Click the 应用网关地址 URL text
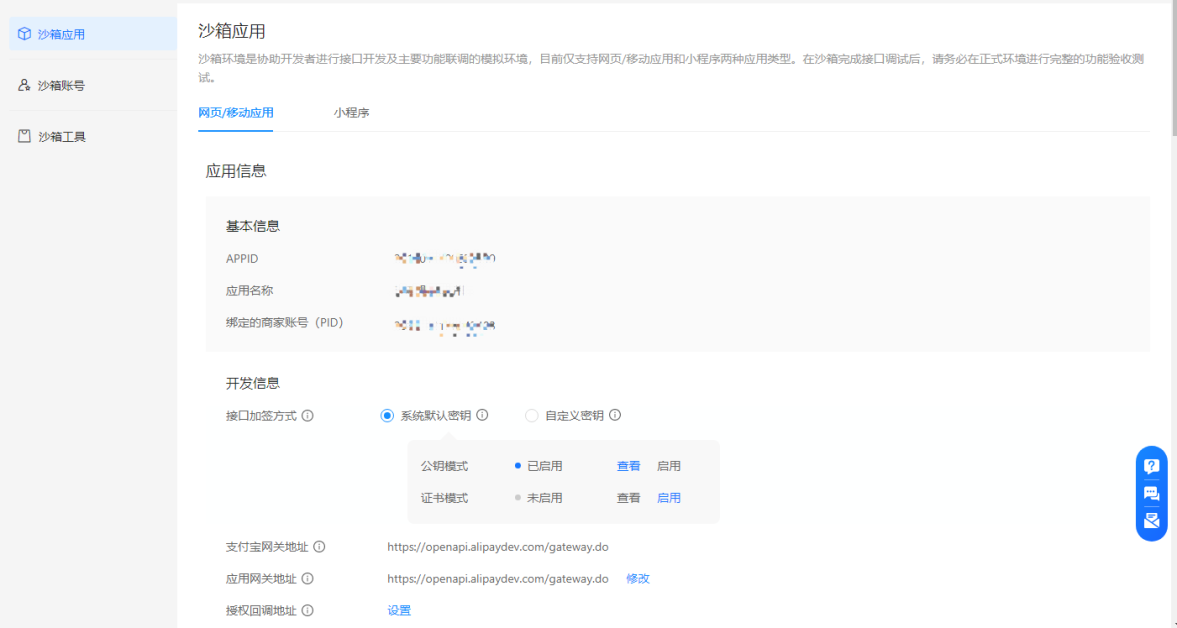Screen dimensions: 1177x628 coord(498,578)
